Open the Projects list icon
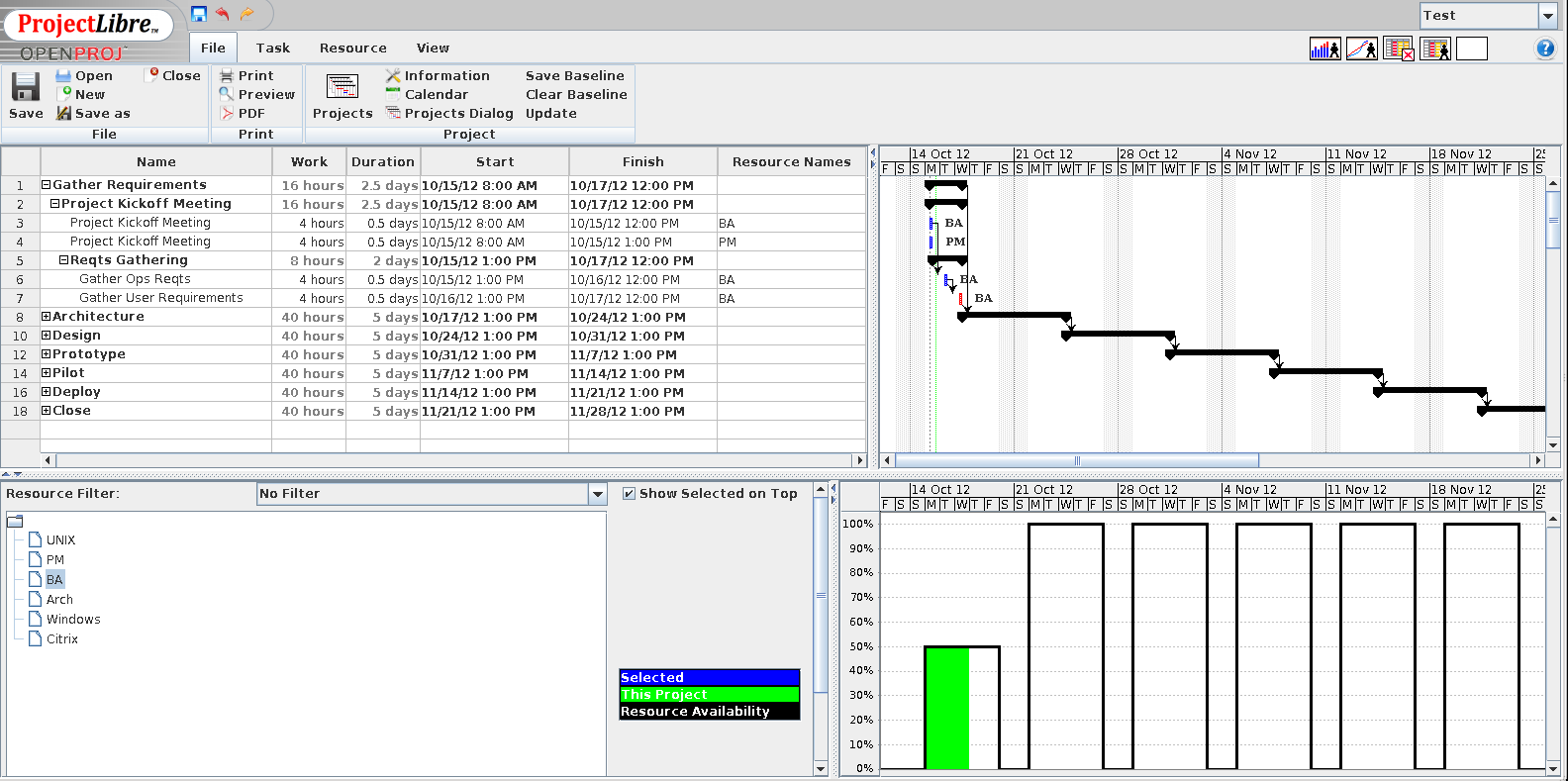This screenshot has width=1568, height=781. 343,87
